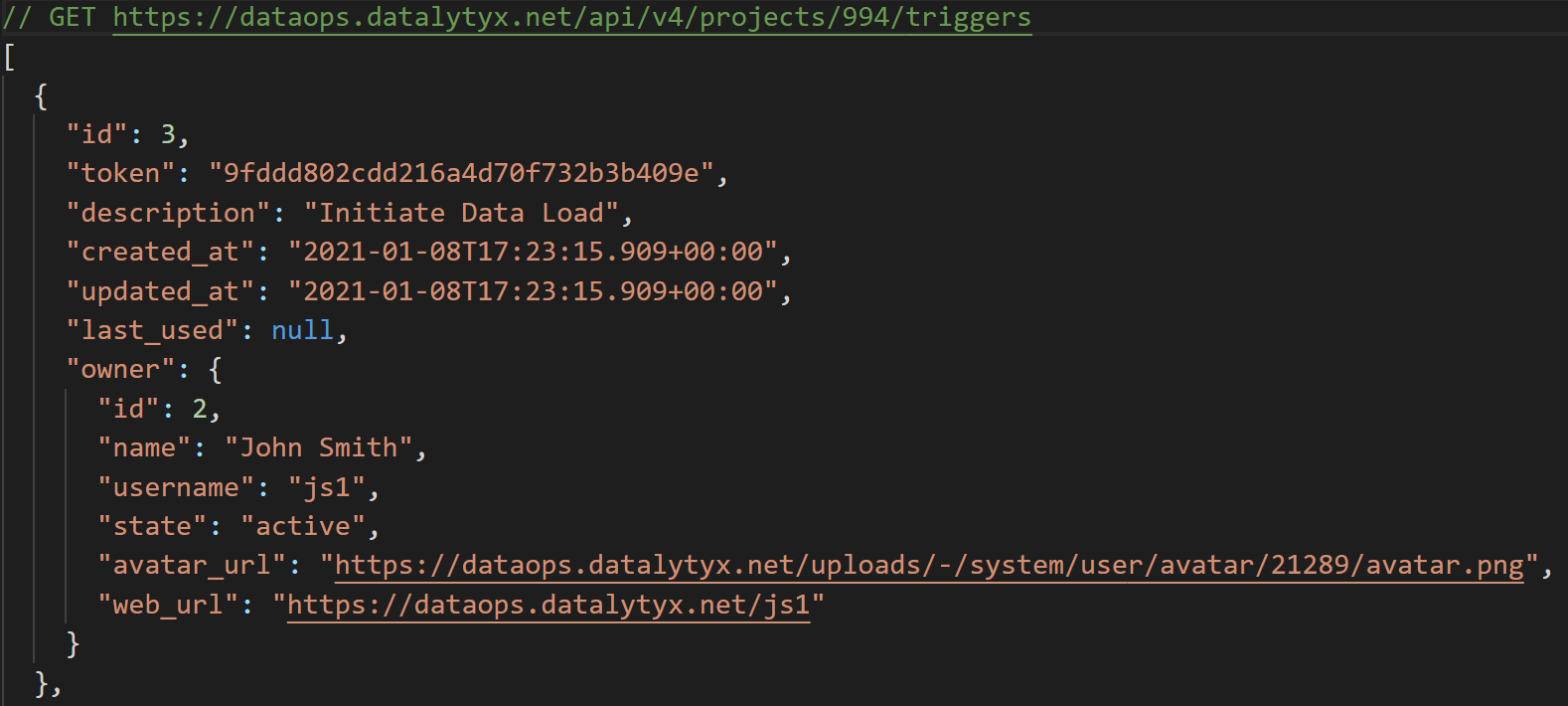Viewport: 1568px width, 706px height.
Task: Click the owner object's closing brace
Action: 73,644
